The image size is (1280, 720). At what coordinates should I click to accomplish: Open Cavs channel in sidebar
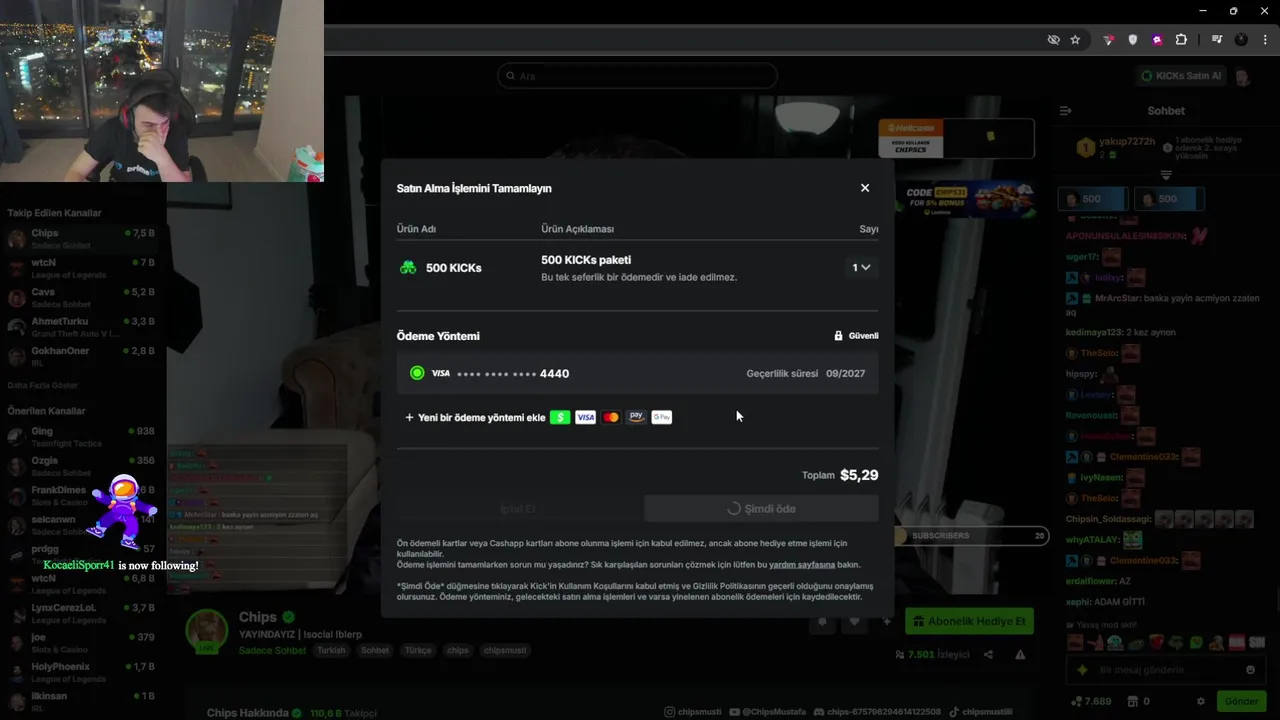coord(82,297)
